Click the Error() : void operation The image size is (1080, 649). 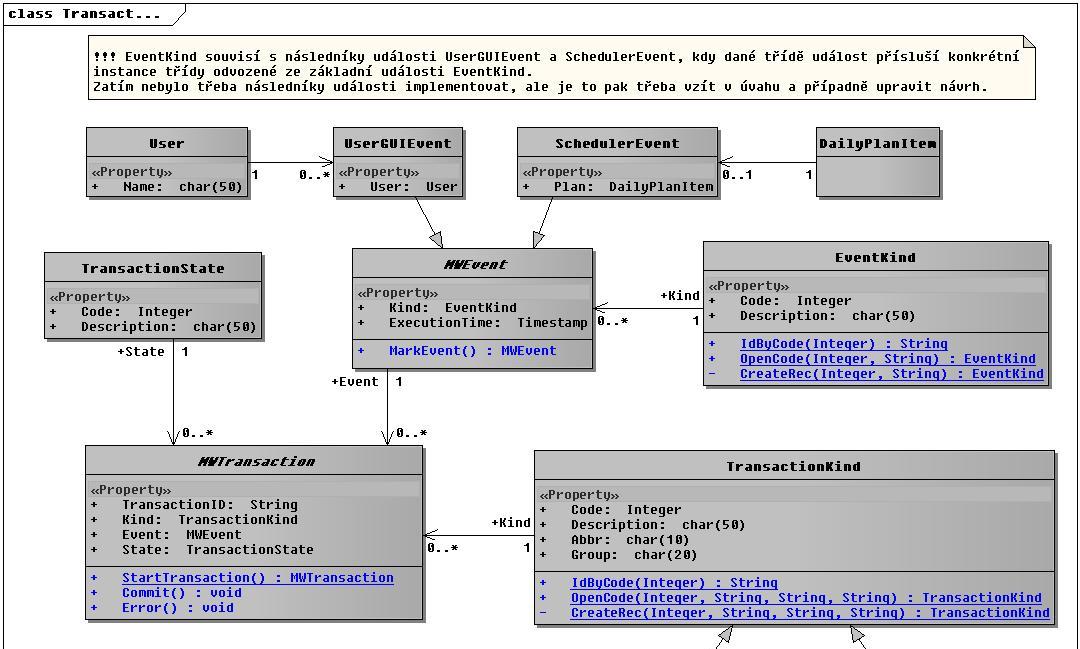(163, 608)
